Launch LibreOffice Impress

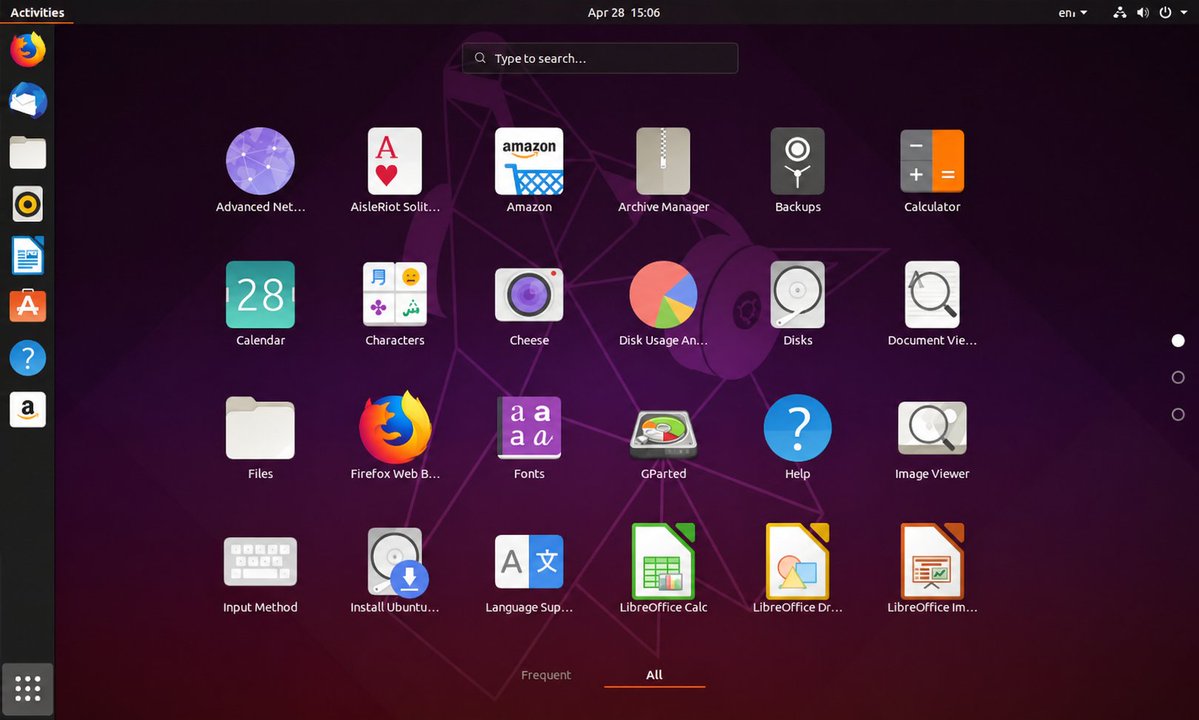pyautogui.click(x=932, y=571)
